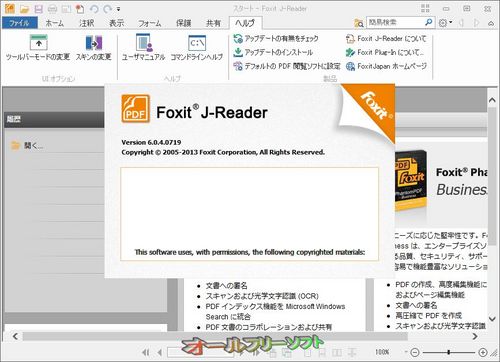The width and height of the screenshot is (500, 362).
Task: Expand the quick access toolbar customize arrow
Action: pyautogui.click(x=118, y=9)
